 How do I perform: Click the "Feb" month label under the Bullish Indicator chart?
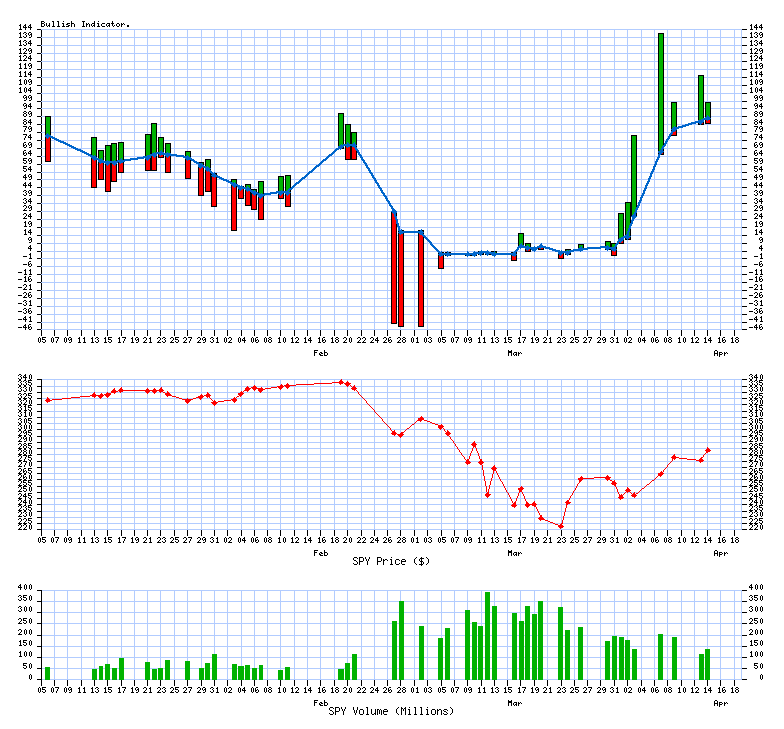(x=321, y=353)
